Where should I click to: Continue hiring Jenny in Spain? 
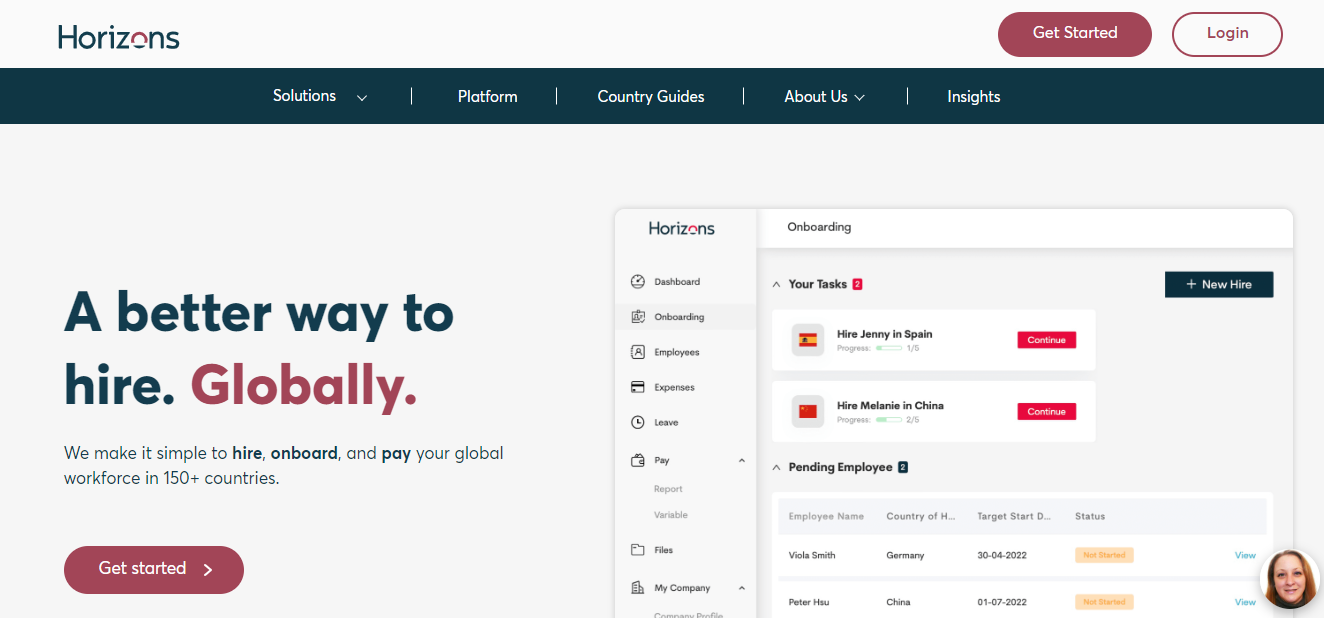[x=1046, y=340]
